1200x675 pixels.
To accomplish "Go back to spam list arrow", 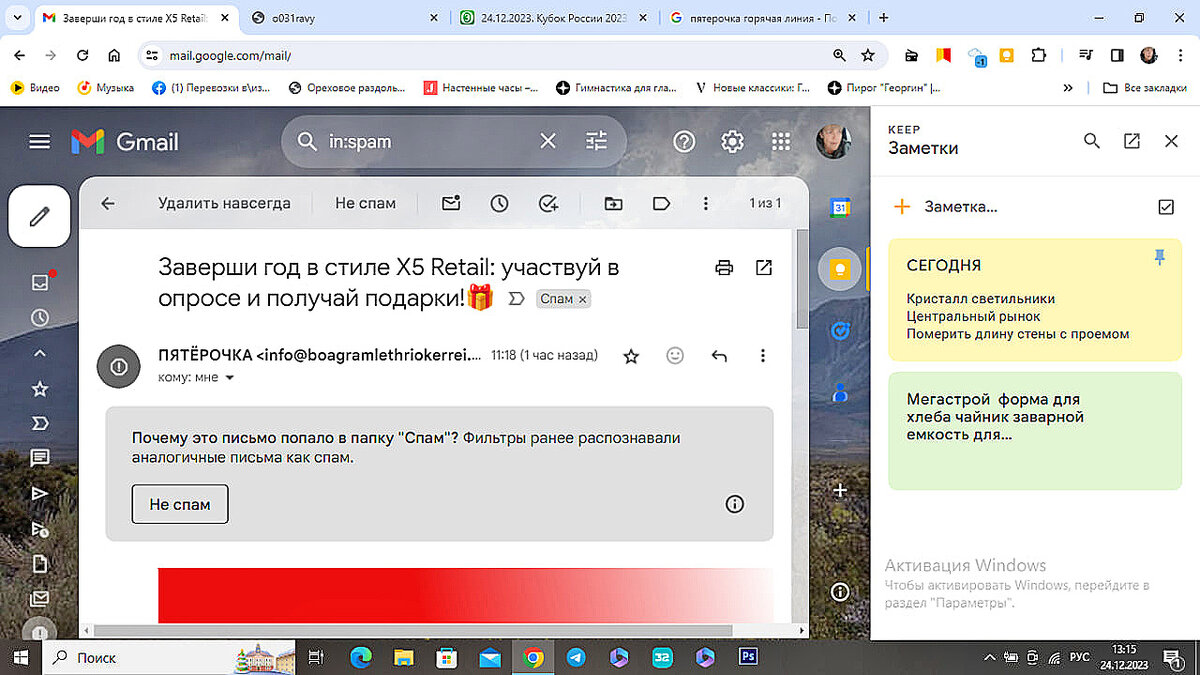I will [108, 203].
